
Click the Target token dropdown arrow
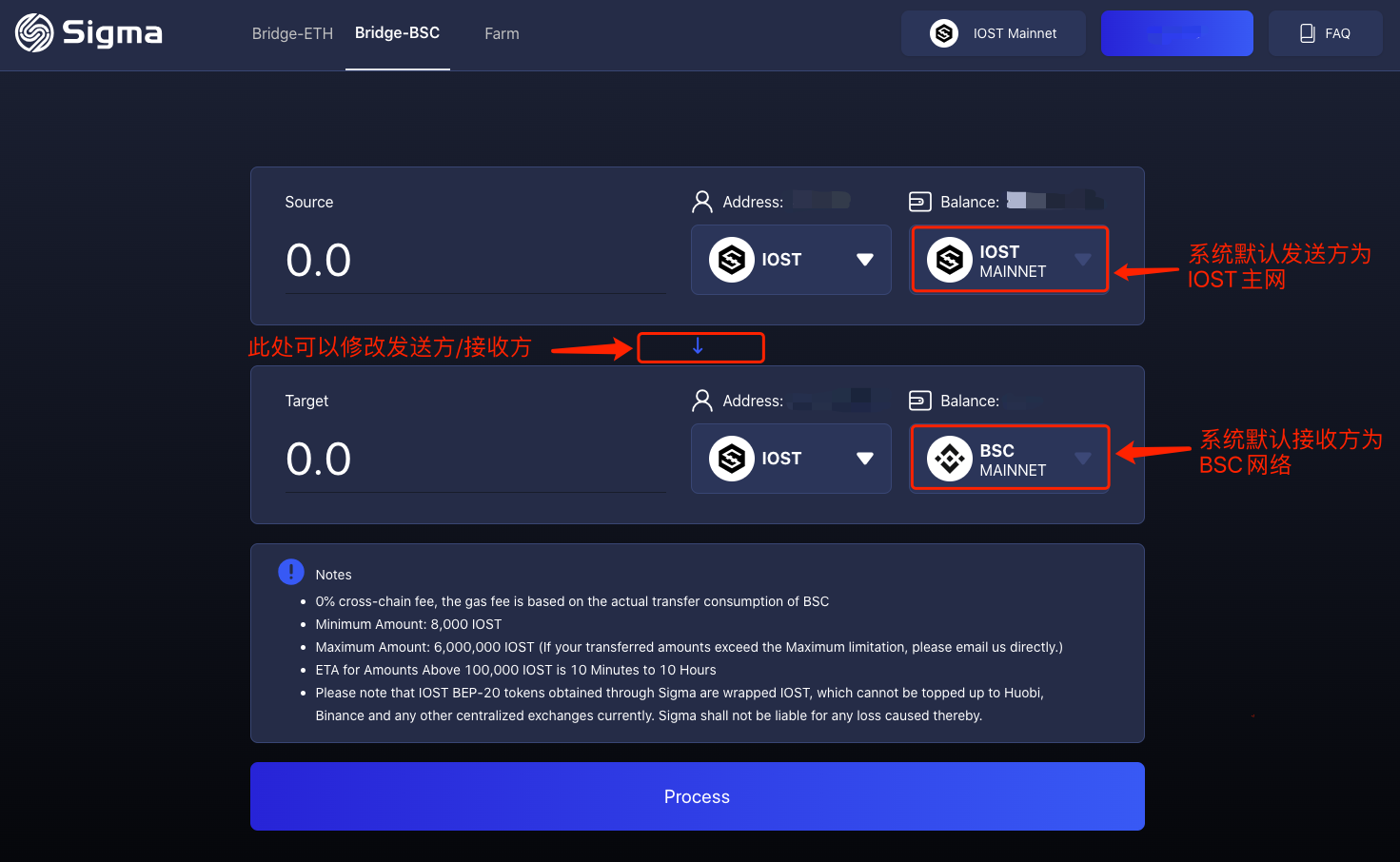pos(865,459)
